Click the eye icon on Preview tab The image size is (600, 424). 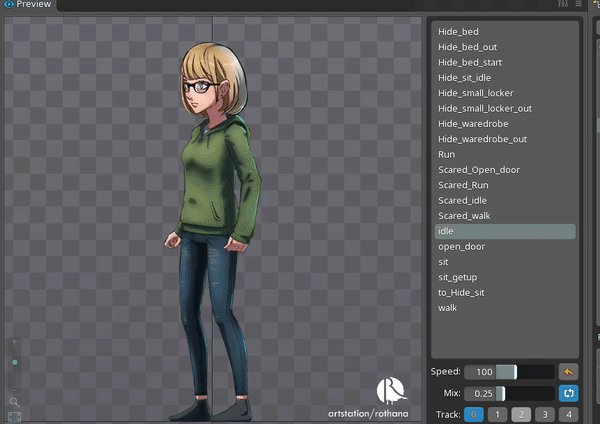pos(8,5)
